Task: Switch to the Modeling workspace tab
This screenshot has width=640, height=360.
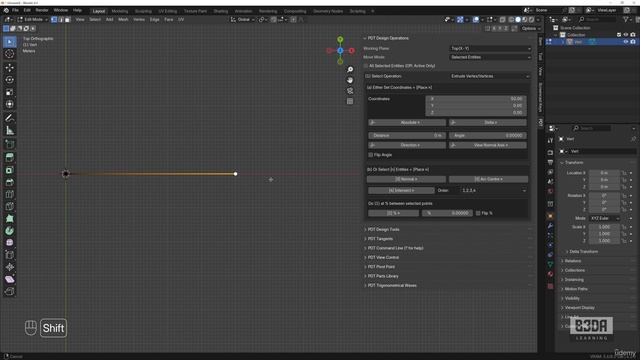Action: coord(120,11)
